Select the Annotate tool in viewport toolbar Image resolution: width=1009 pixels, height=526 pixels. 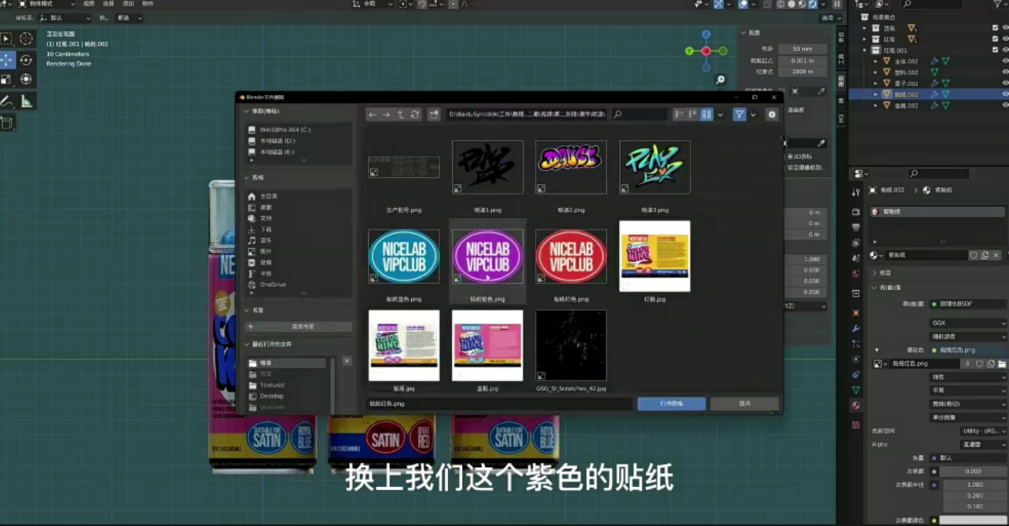[x=7, y=101]
